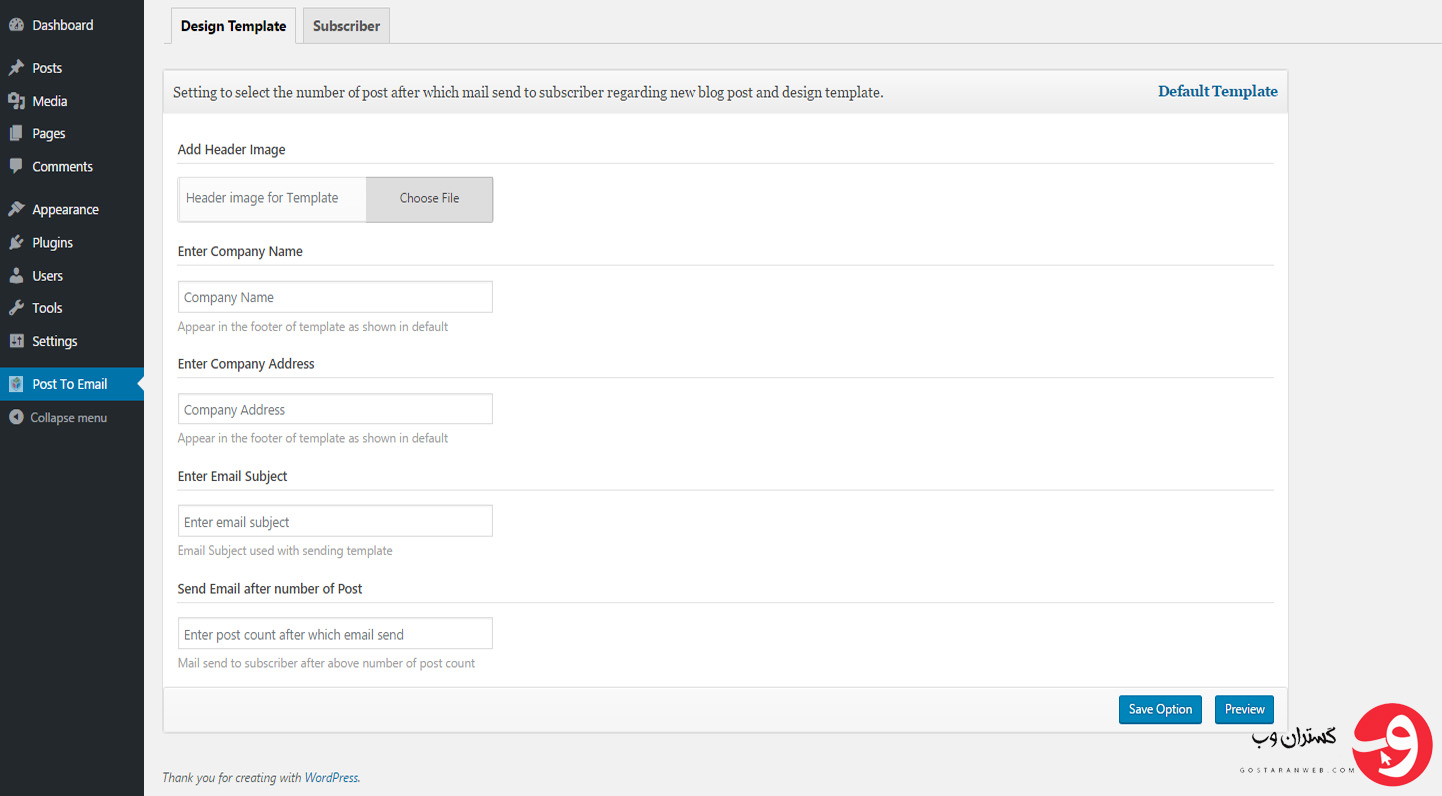Screen dimensions: 1442x796
Task: Click the Posts pushpin icon
Action: pyautogui.click(x=16, y=68)
